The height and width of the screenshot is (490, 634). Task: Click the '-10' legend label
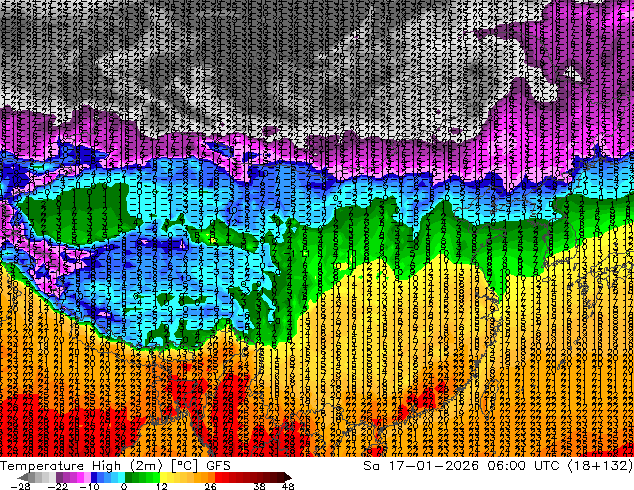click(89, 486)
